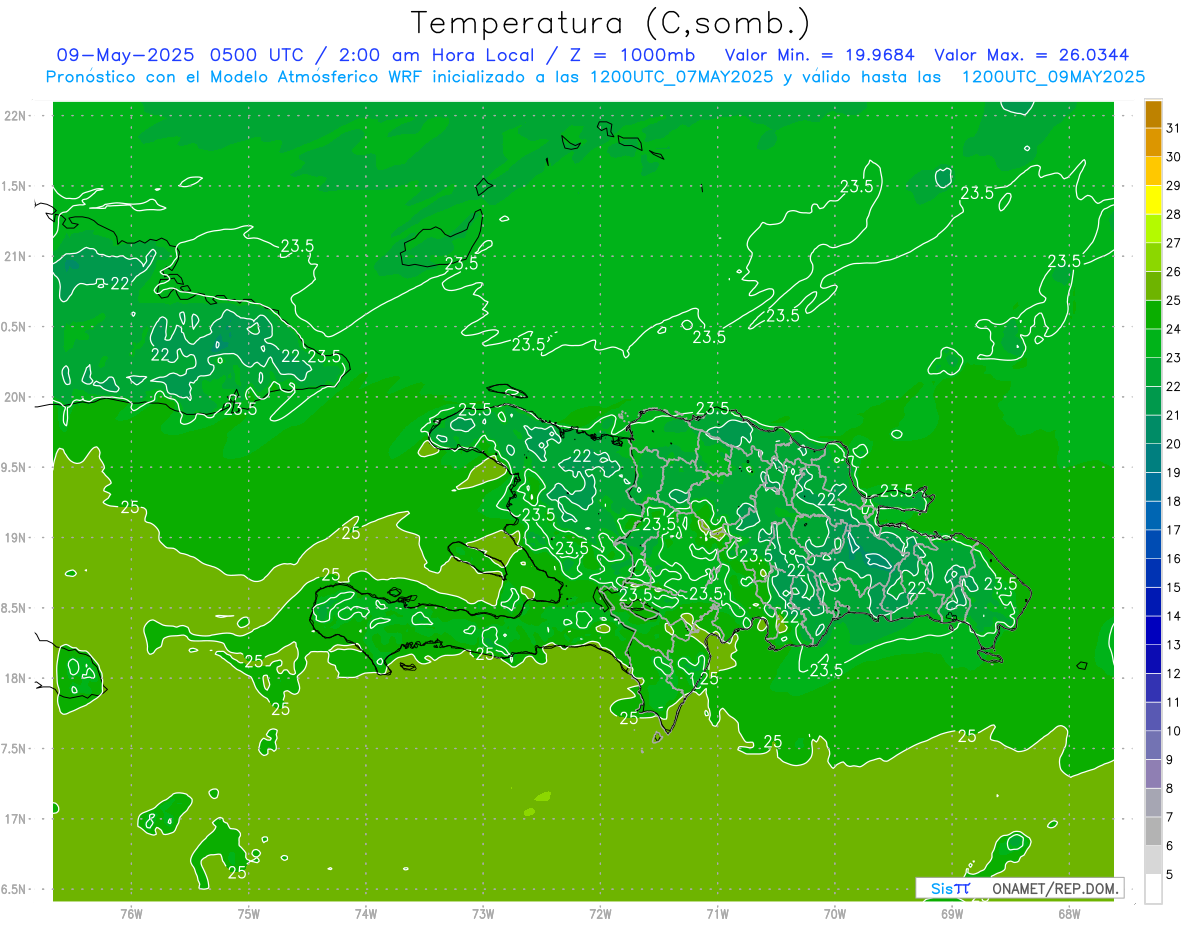Click 'Pronóstico con el Modelo Atmósferico WRF' text

tap(236, 77)
